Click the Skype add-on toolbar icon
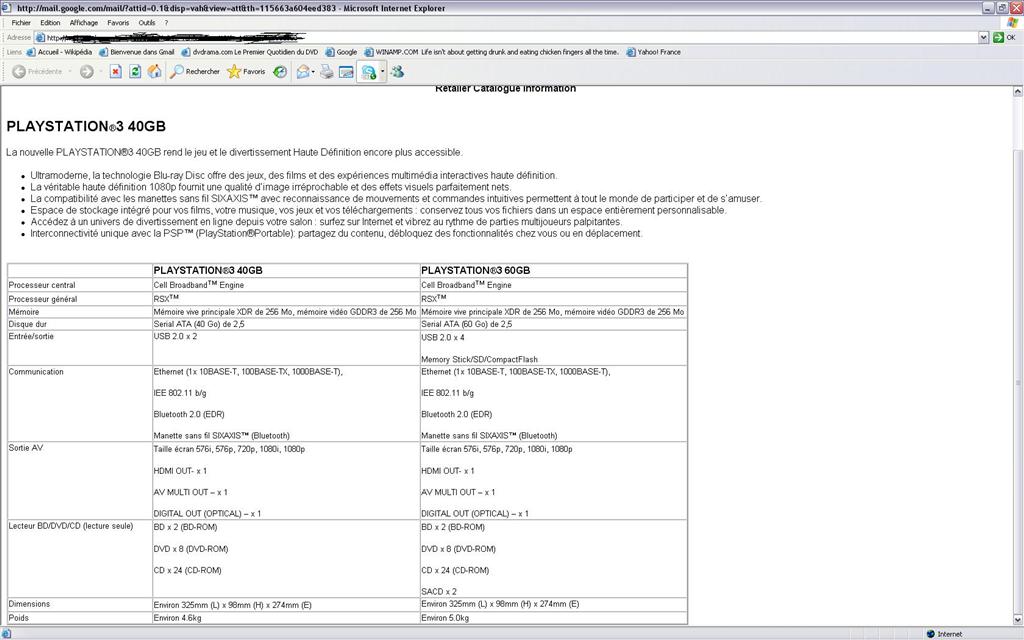The height and width of the screenshot is (640, 1024). 369,72
